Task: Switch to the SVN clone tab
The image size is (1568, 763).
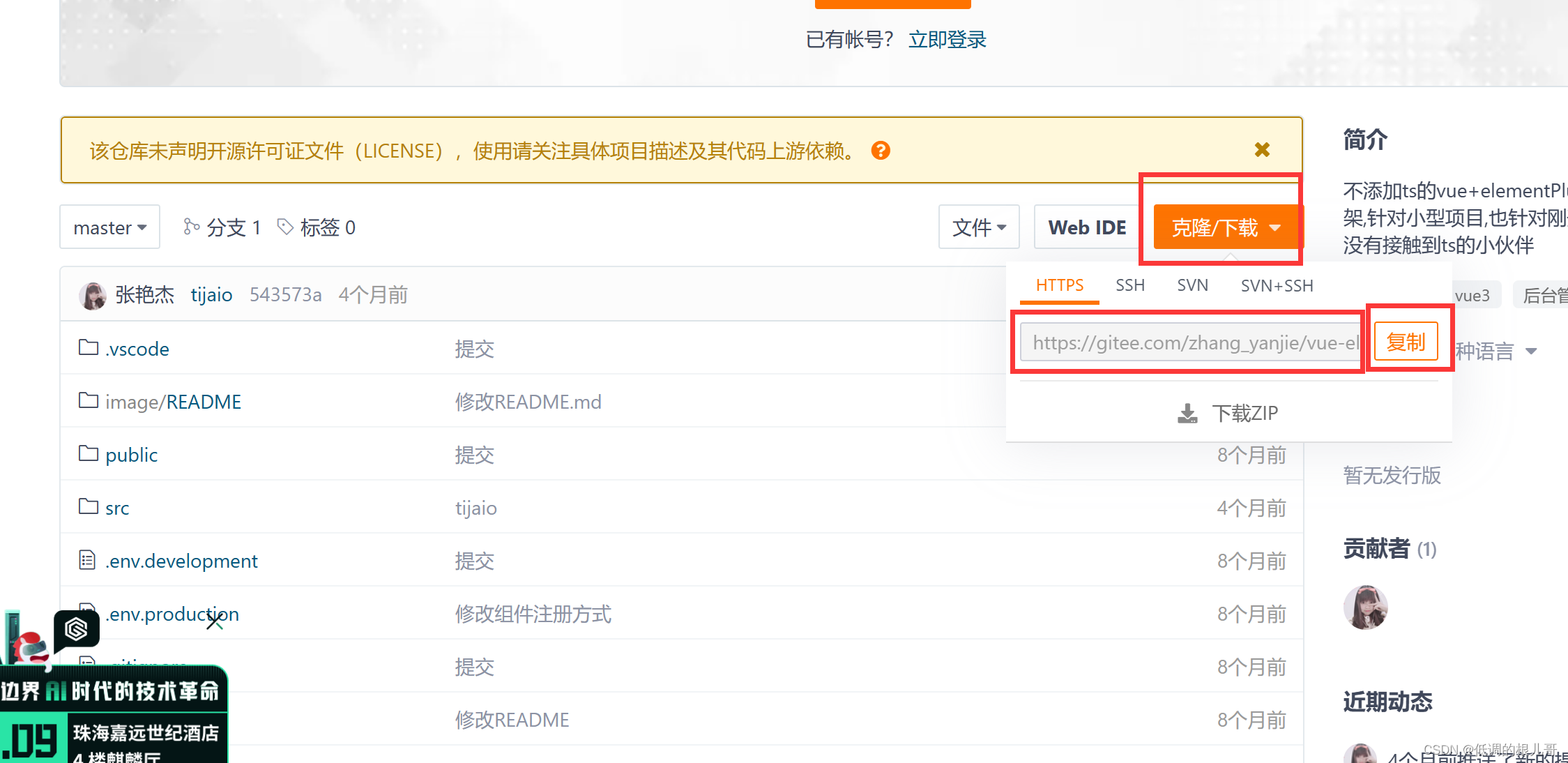Action: click(1193, 285)
